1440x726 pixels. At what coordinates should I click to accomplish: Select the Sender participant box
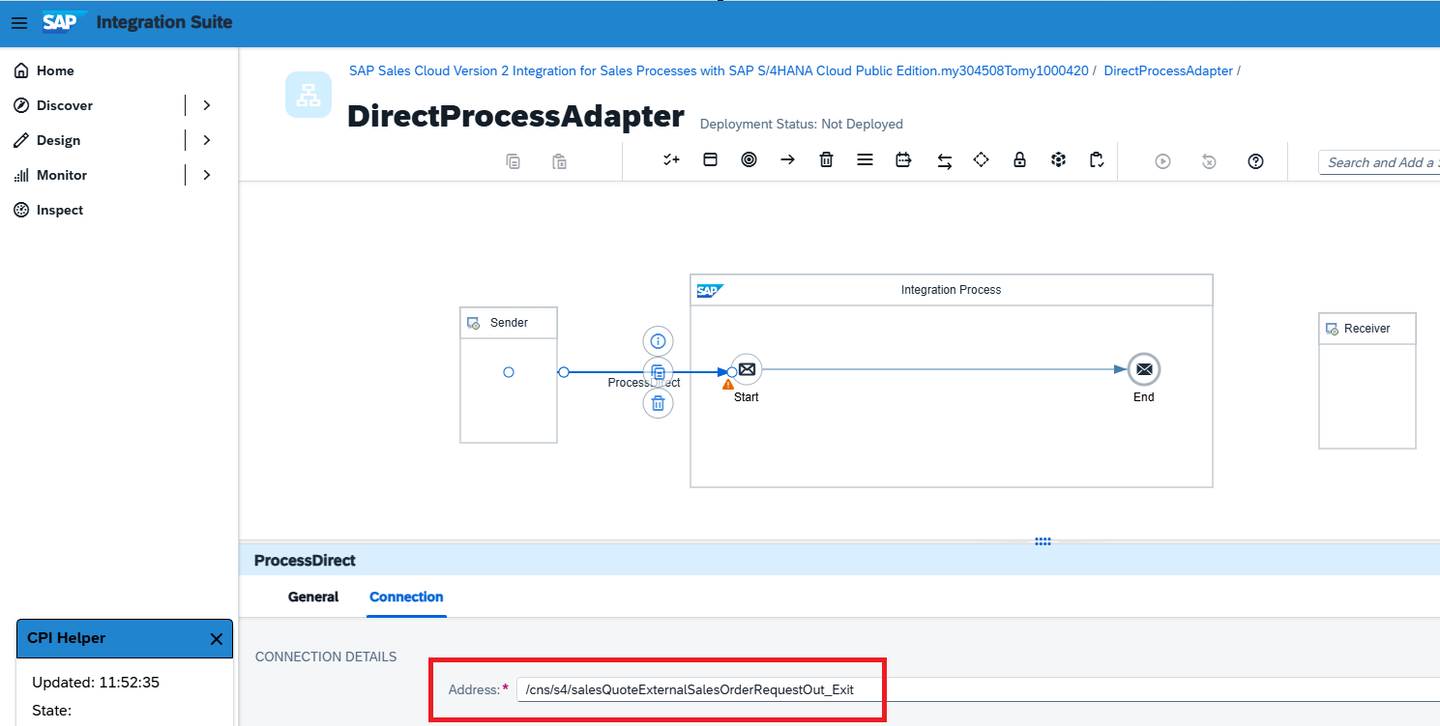pos(508,375)
